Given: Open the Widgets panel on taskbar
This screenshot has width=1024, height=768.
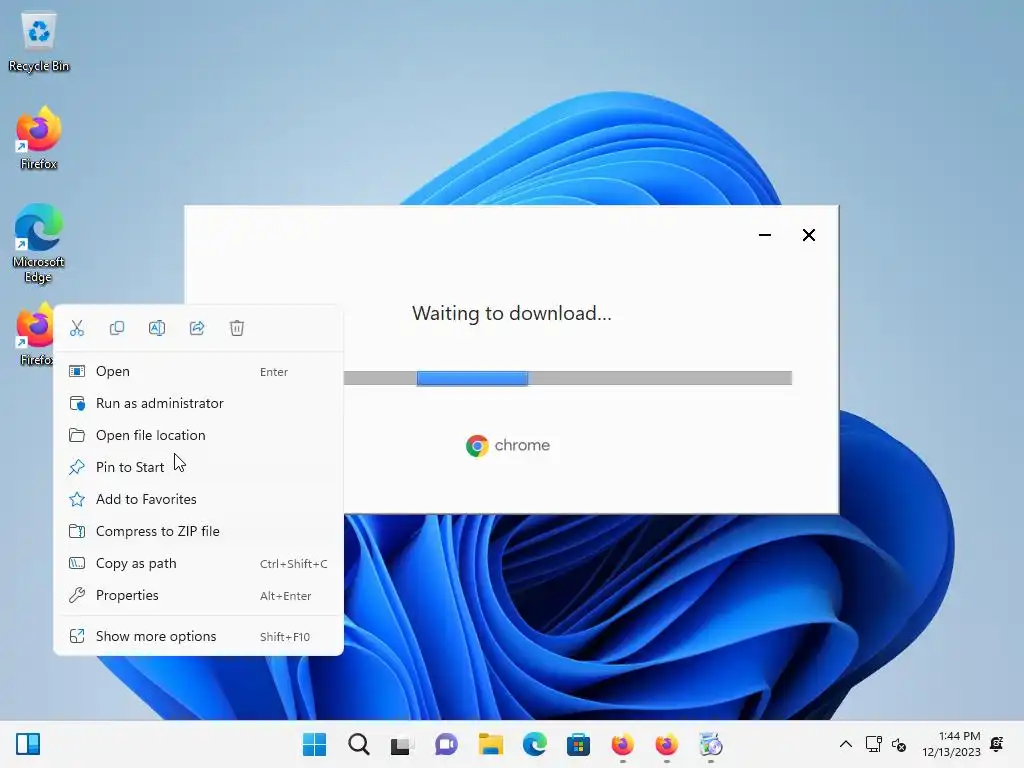Looking at the screenshot, I should pos(28,744).
